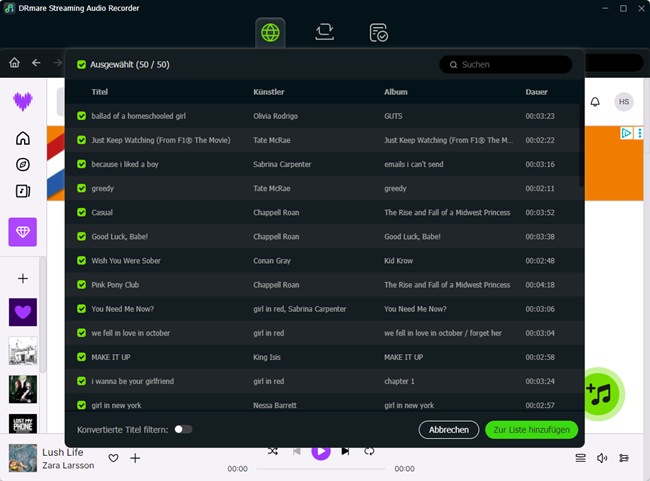Uncheck Wish You Were Sober checkbox
The image size is (650, 481).
click(81, 260)
